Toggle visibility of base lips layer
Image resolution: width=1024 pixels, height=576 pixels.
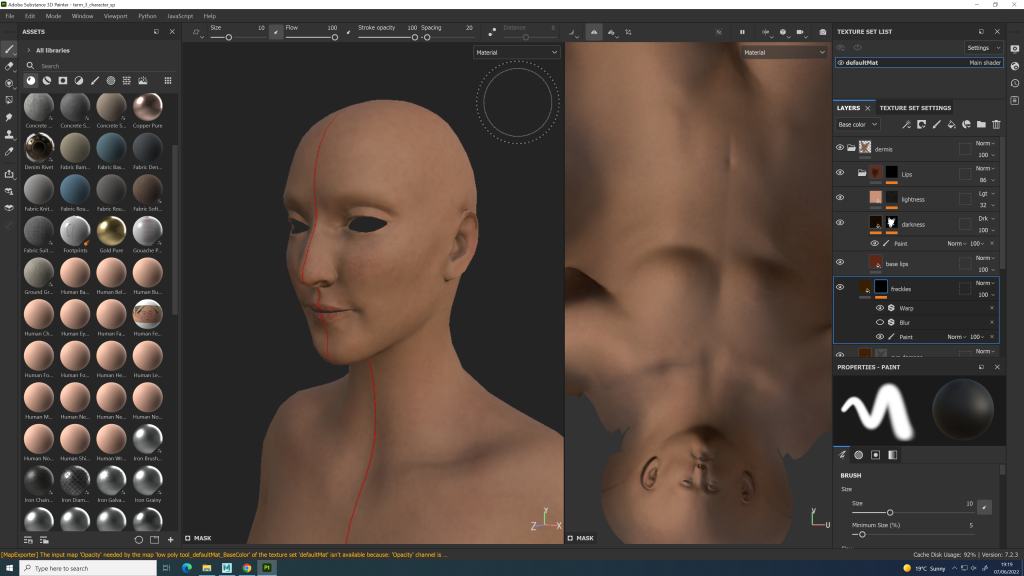click(840, 262)
